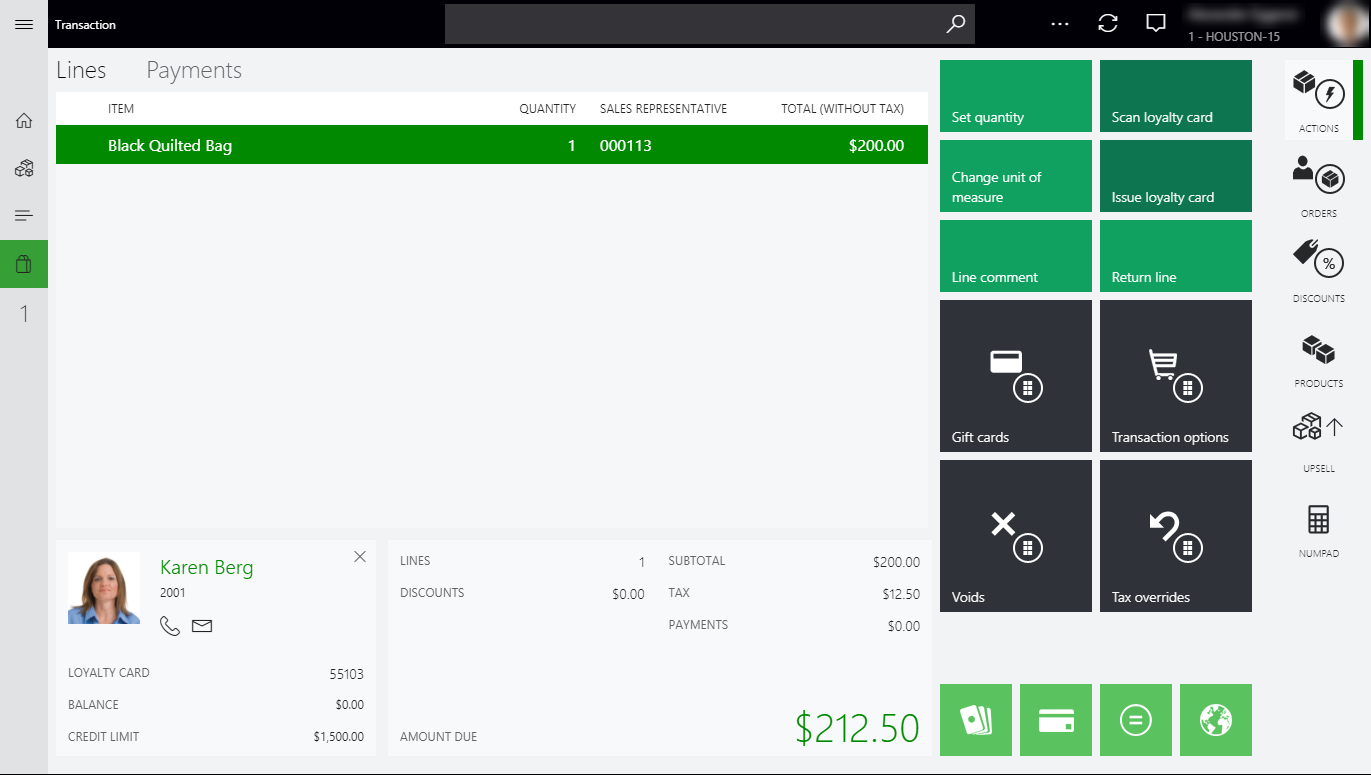Click the phone icon on Karen Berg's card

[x=170, y=626]
